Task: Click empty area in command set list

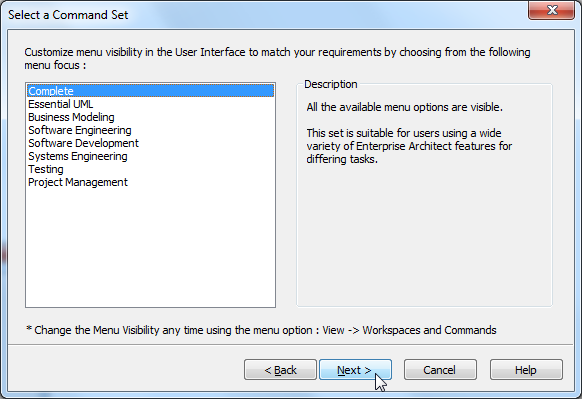Action: coord(150,248)
